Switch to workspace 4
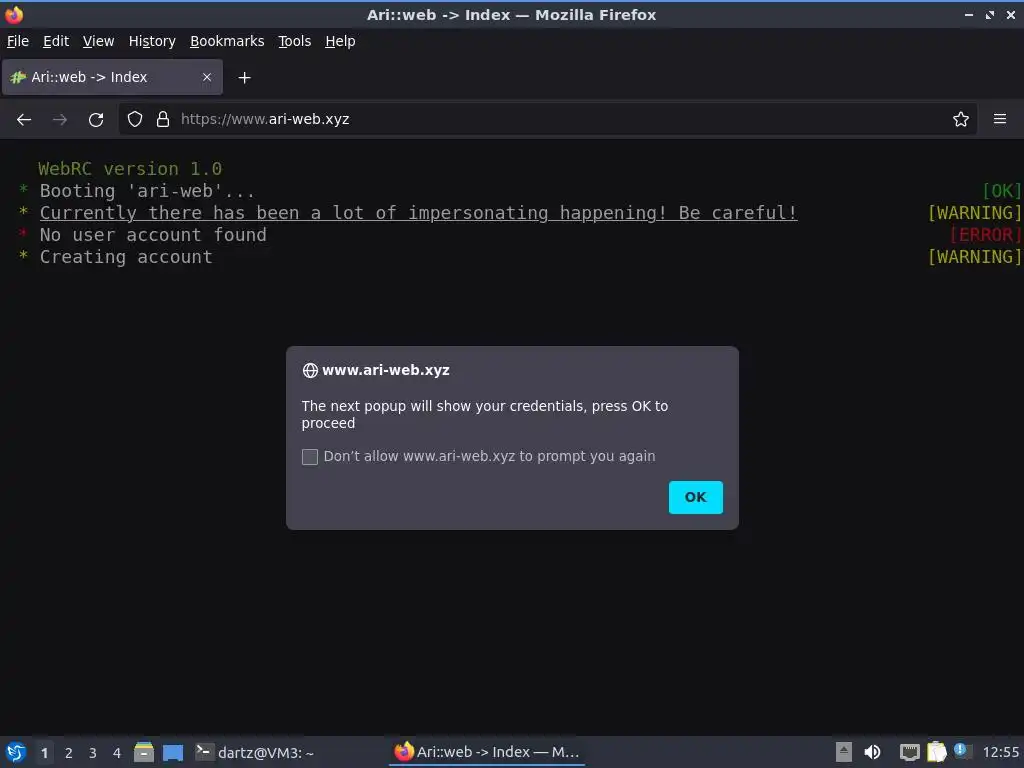Viewport: 1024px width, 768px height. tap(117, 753)
